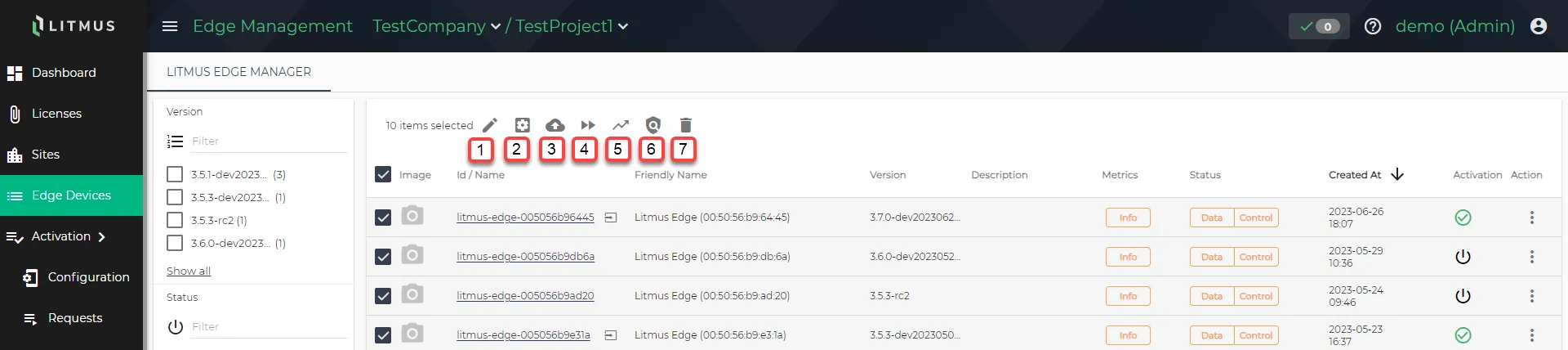The width and height of the screenshot is (1568, 350).
Task: Click the pencil edit icon for selected items
Action: coord(490,125)
